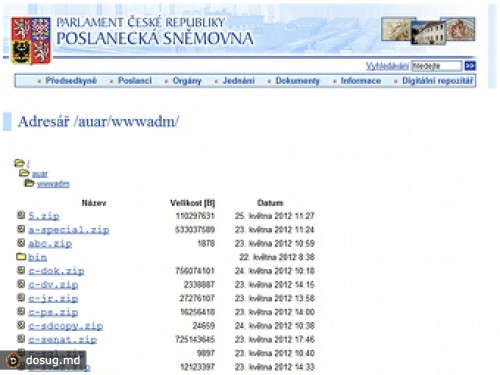
Task: Select the Digitální repozitář menu item
Action: point(437,81)
